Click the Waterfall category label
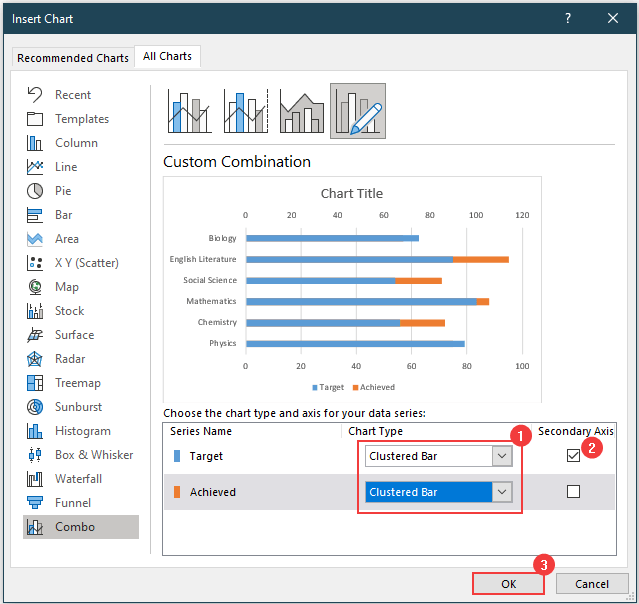This screenshot has width=639, height=604. [78, 479]
